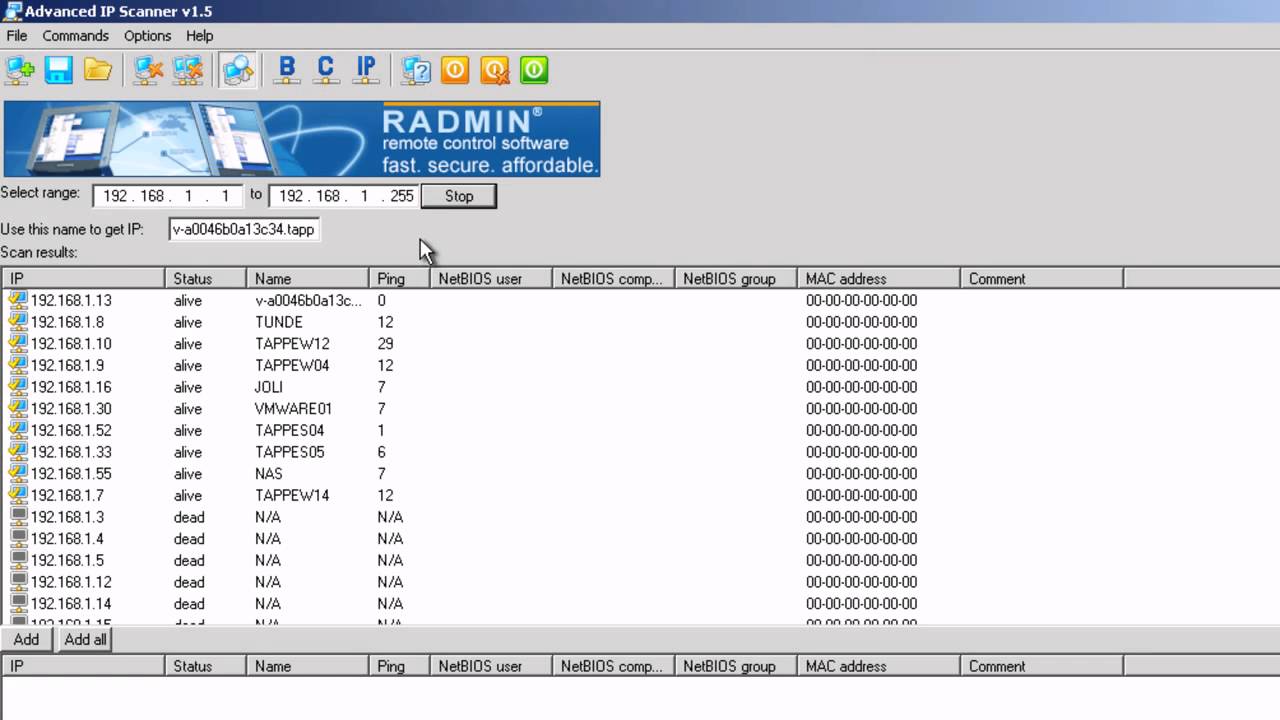1280x720 pixels.
Task: Open the Options menu
Action: coord(147,36)
